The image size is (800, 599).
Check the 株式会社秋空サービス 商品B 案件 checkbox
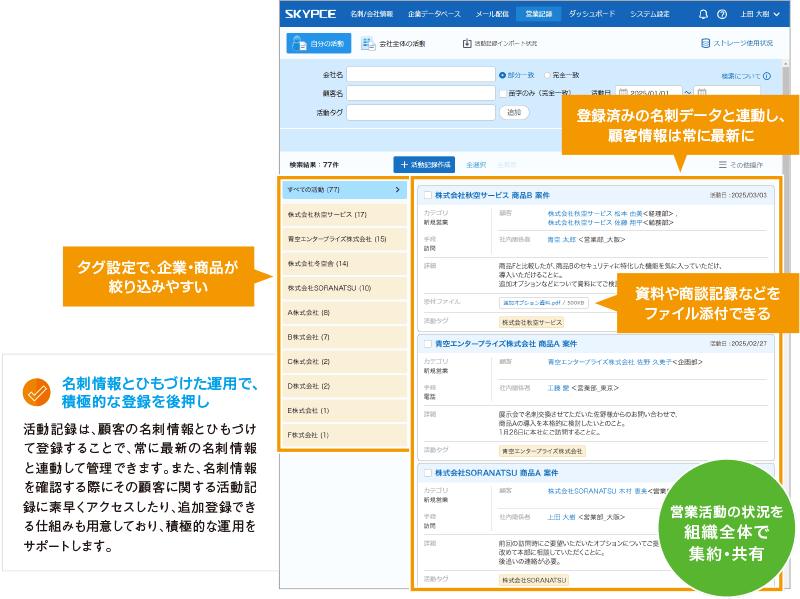[x=428, y=195]
